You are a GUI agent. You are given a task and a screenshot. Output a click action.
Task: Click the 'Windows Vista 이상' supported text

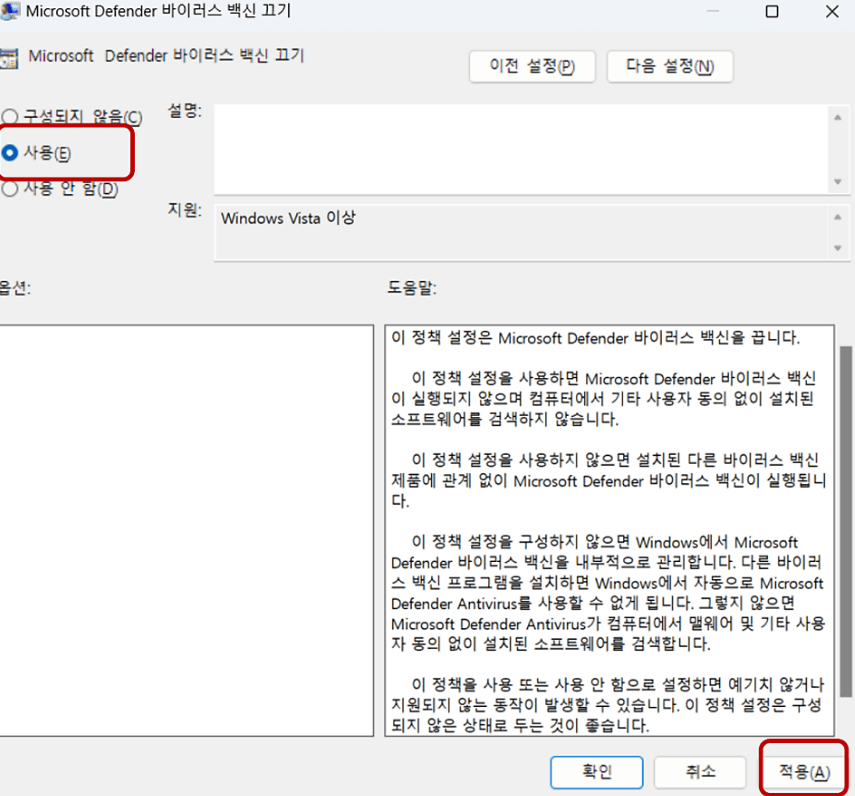288,218
